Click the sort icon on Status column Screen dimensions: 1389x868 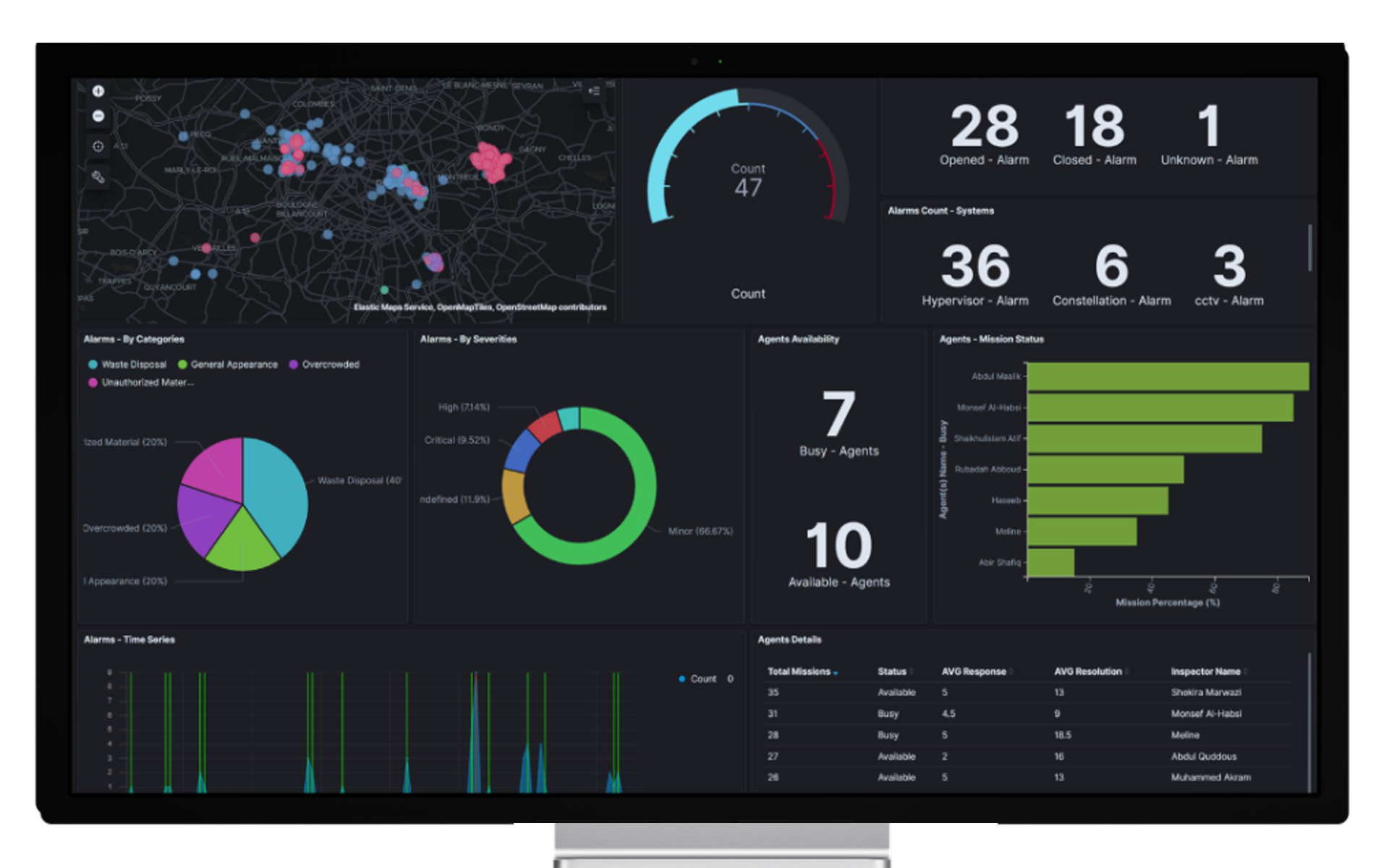[911, 671]
